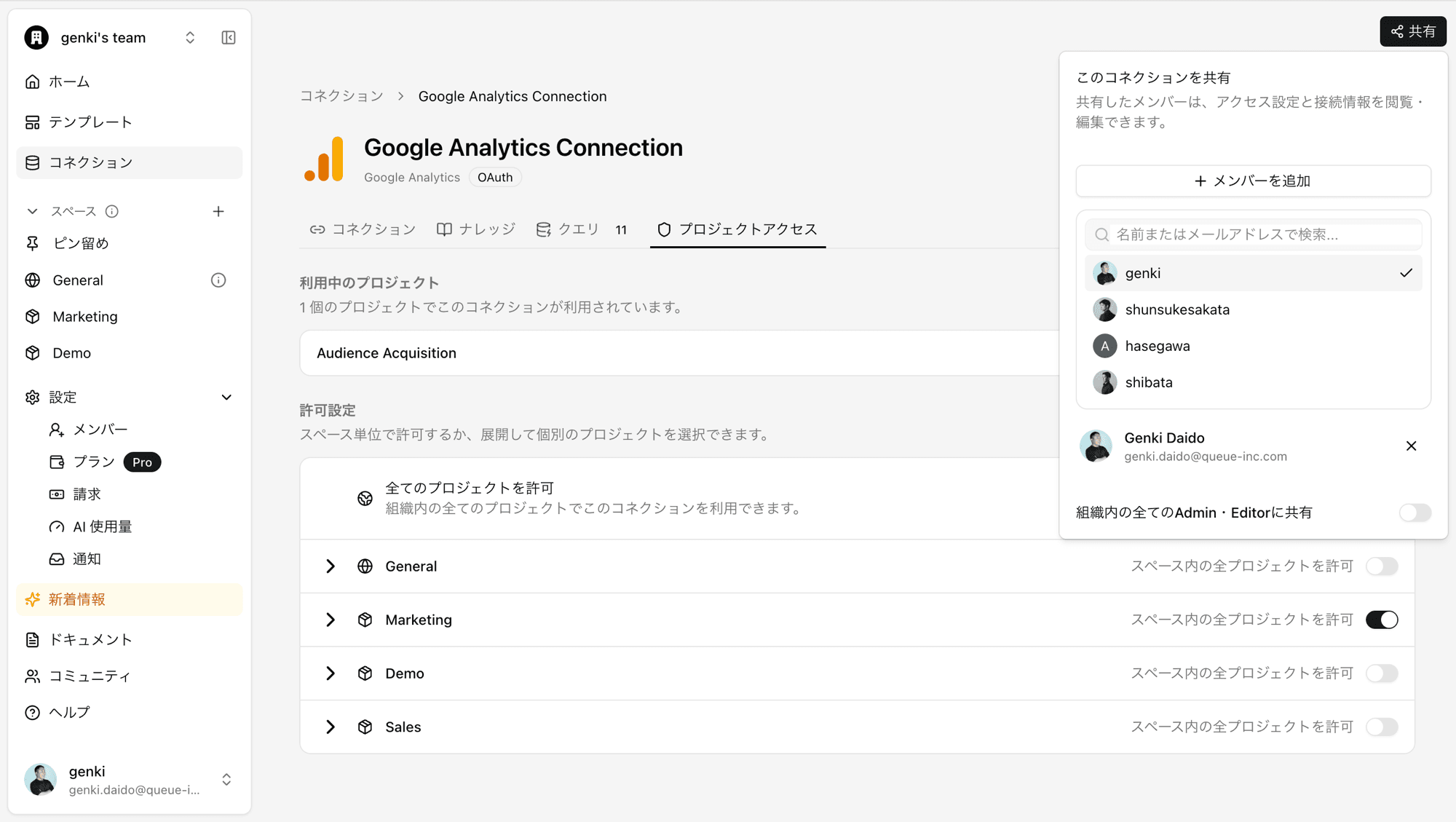Expand the General space row
Image resolution: width=1456 pixels, height=822 pixels.
331,566
